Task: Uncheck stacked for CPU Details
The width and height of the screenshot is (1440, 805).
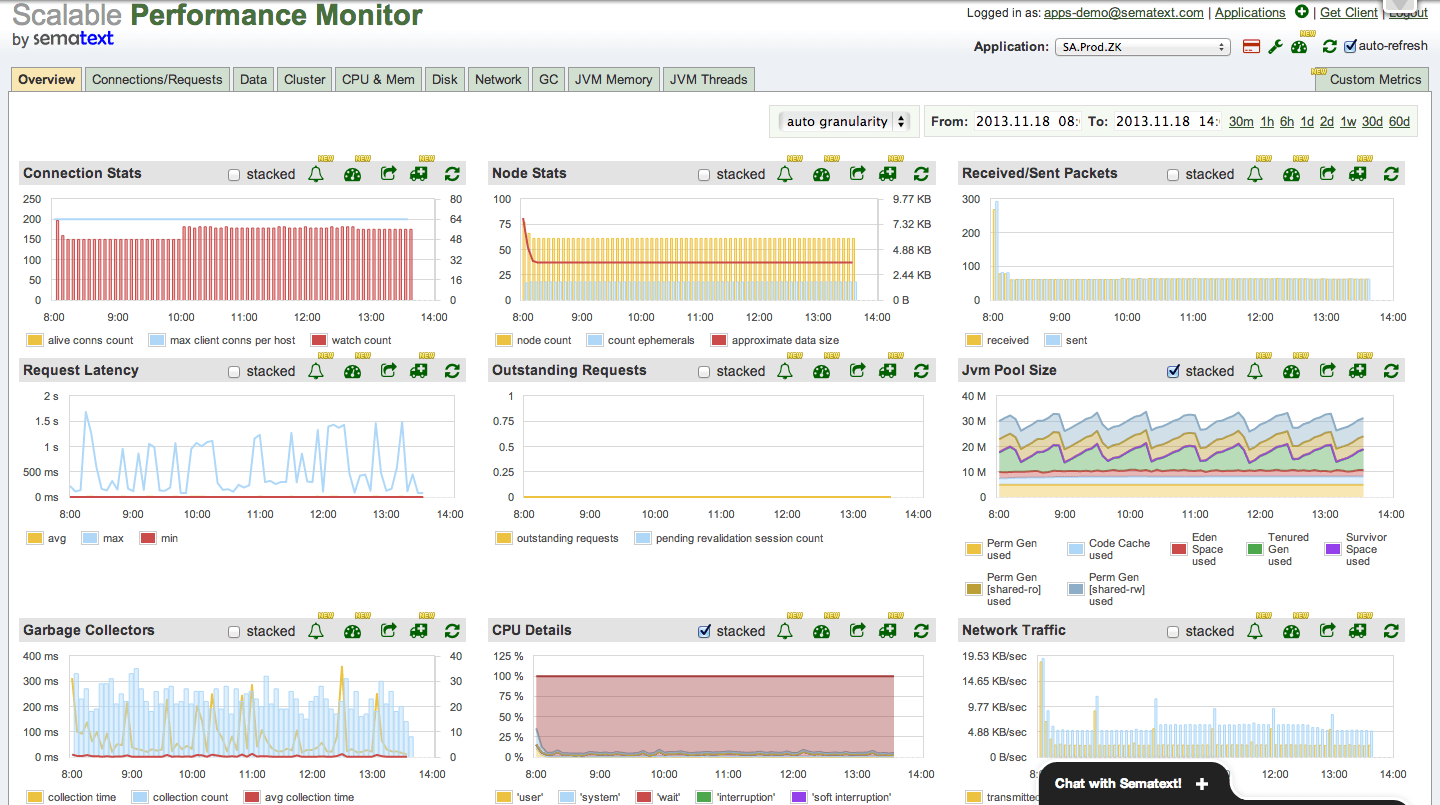Action: [704, 632]
